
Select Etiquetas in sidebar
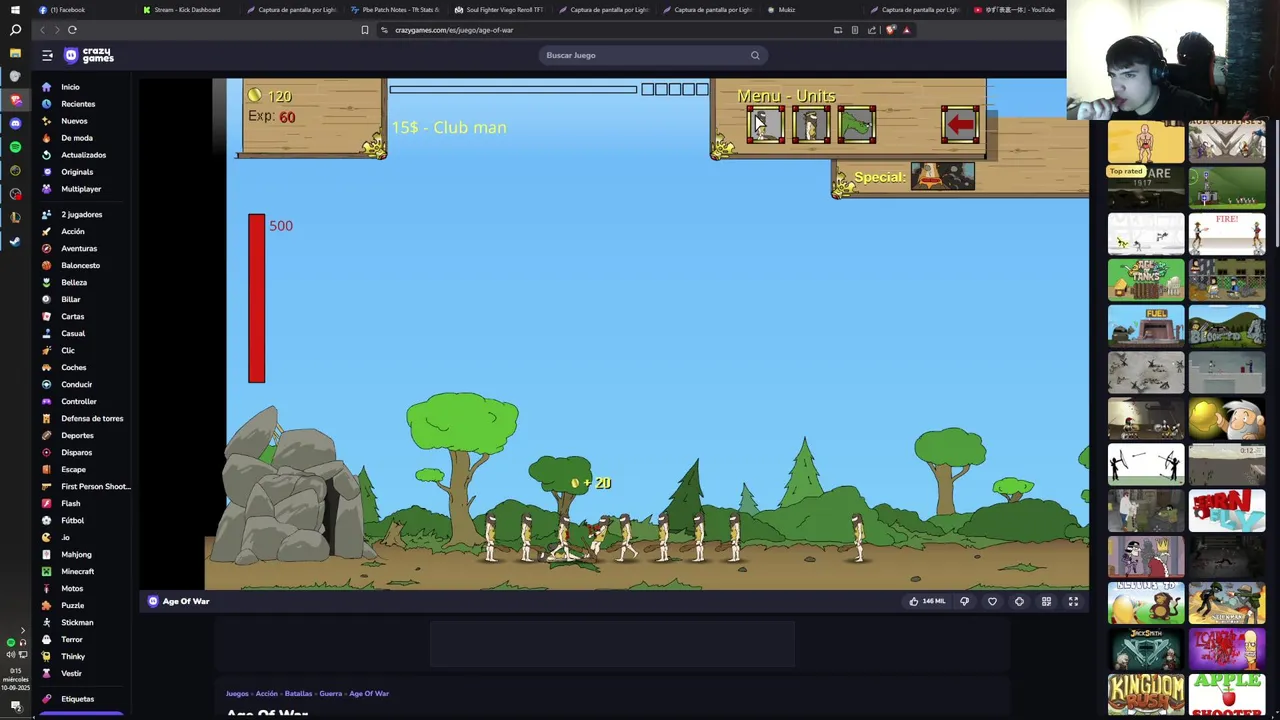point(77,699)
